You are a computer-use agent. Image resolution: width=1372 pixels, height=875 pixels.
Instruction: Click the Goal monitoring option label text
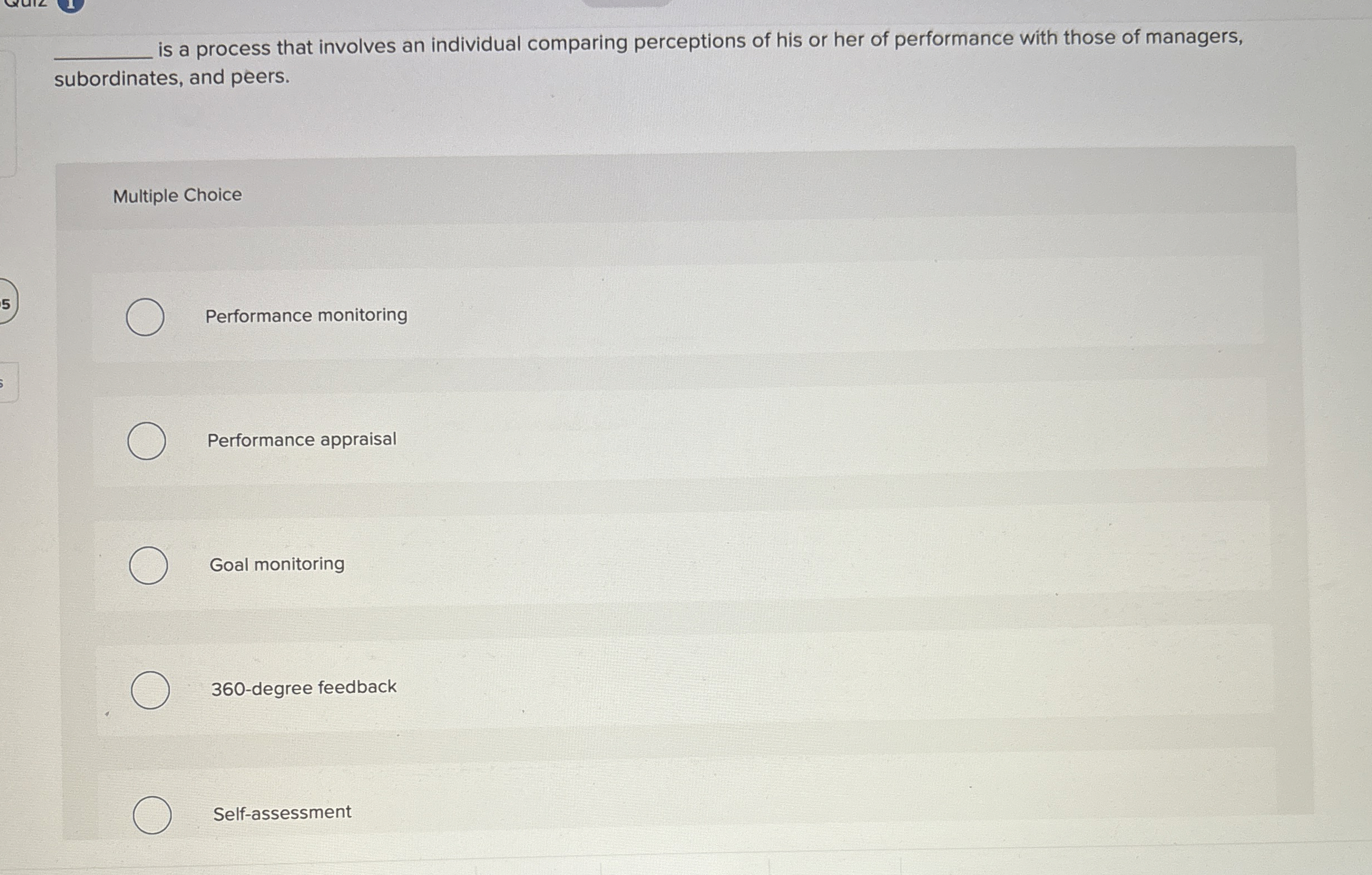(276, 564)
